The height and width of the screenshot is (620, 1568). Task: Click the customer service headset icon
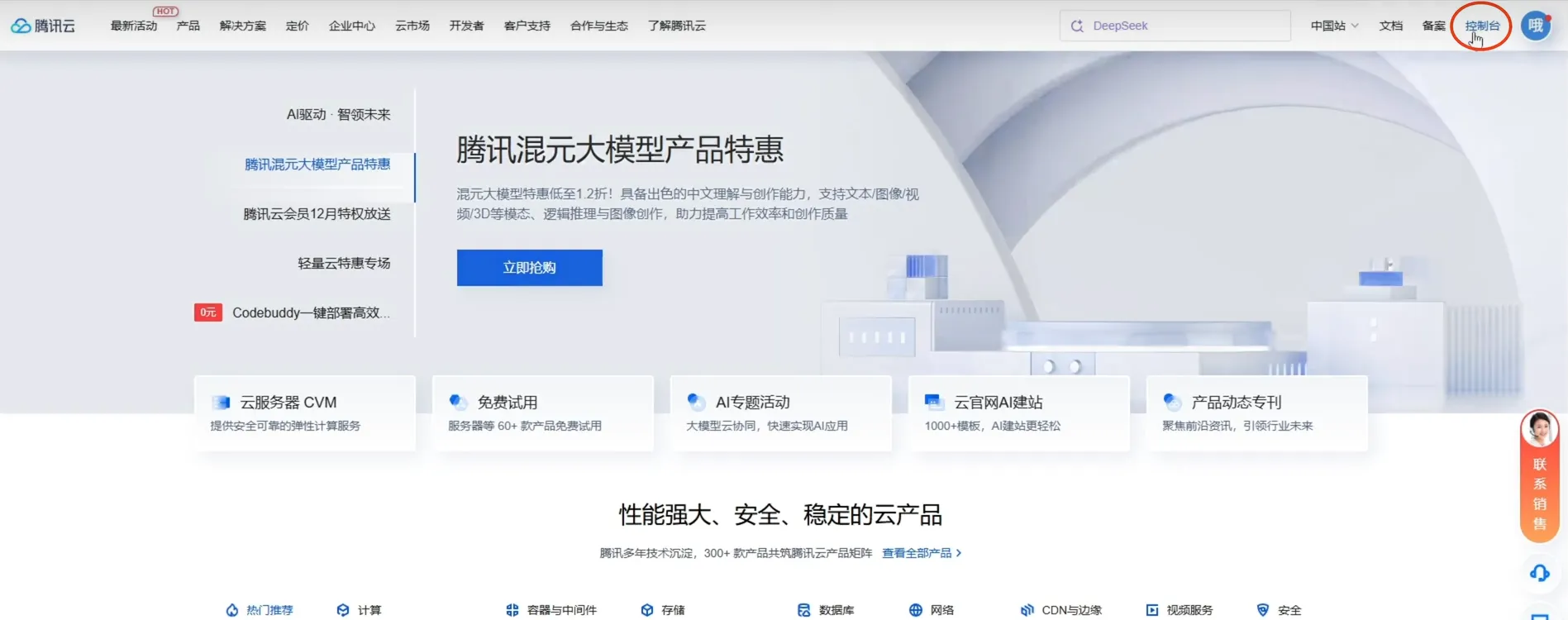pyautogui.click(x=1539, y=573)
